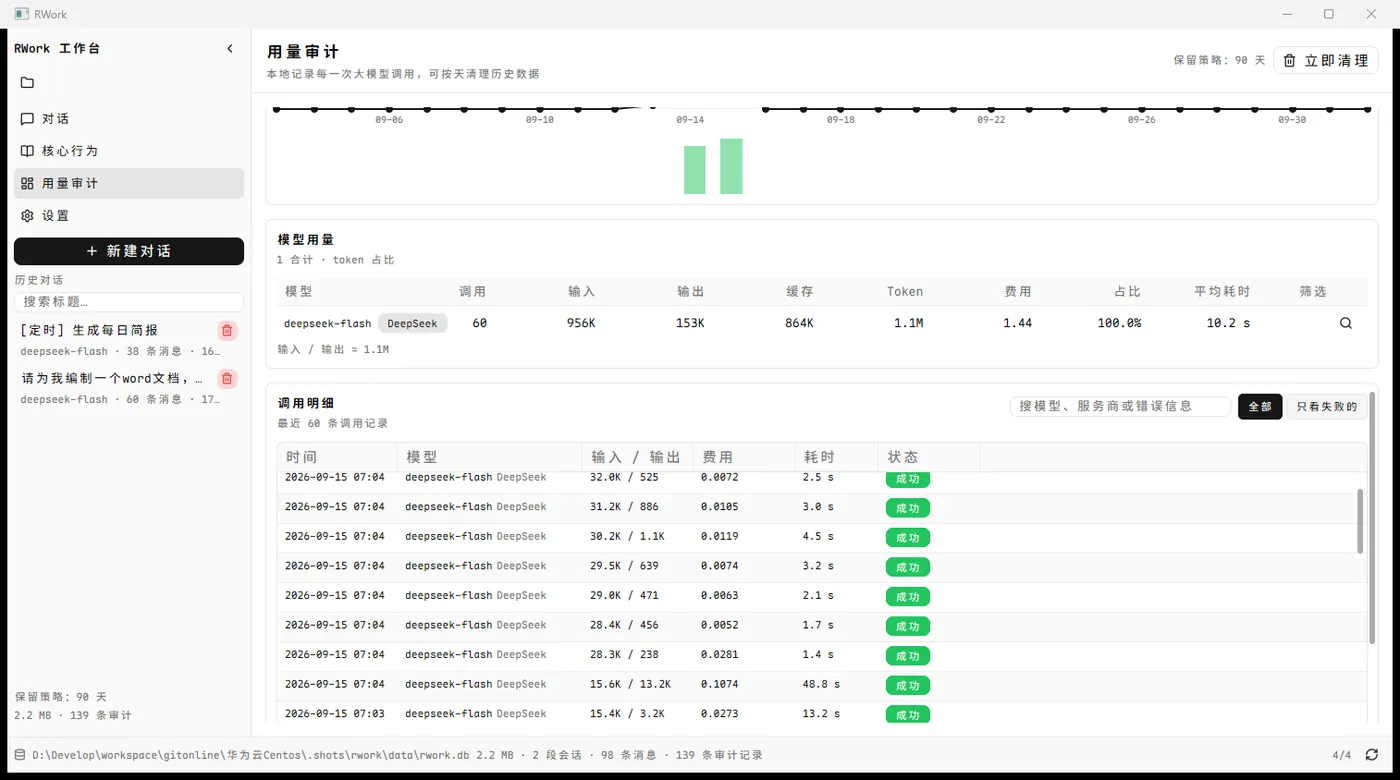
Task: Click the 时间 column header in call details
Action: pos(337,457)
